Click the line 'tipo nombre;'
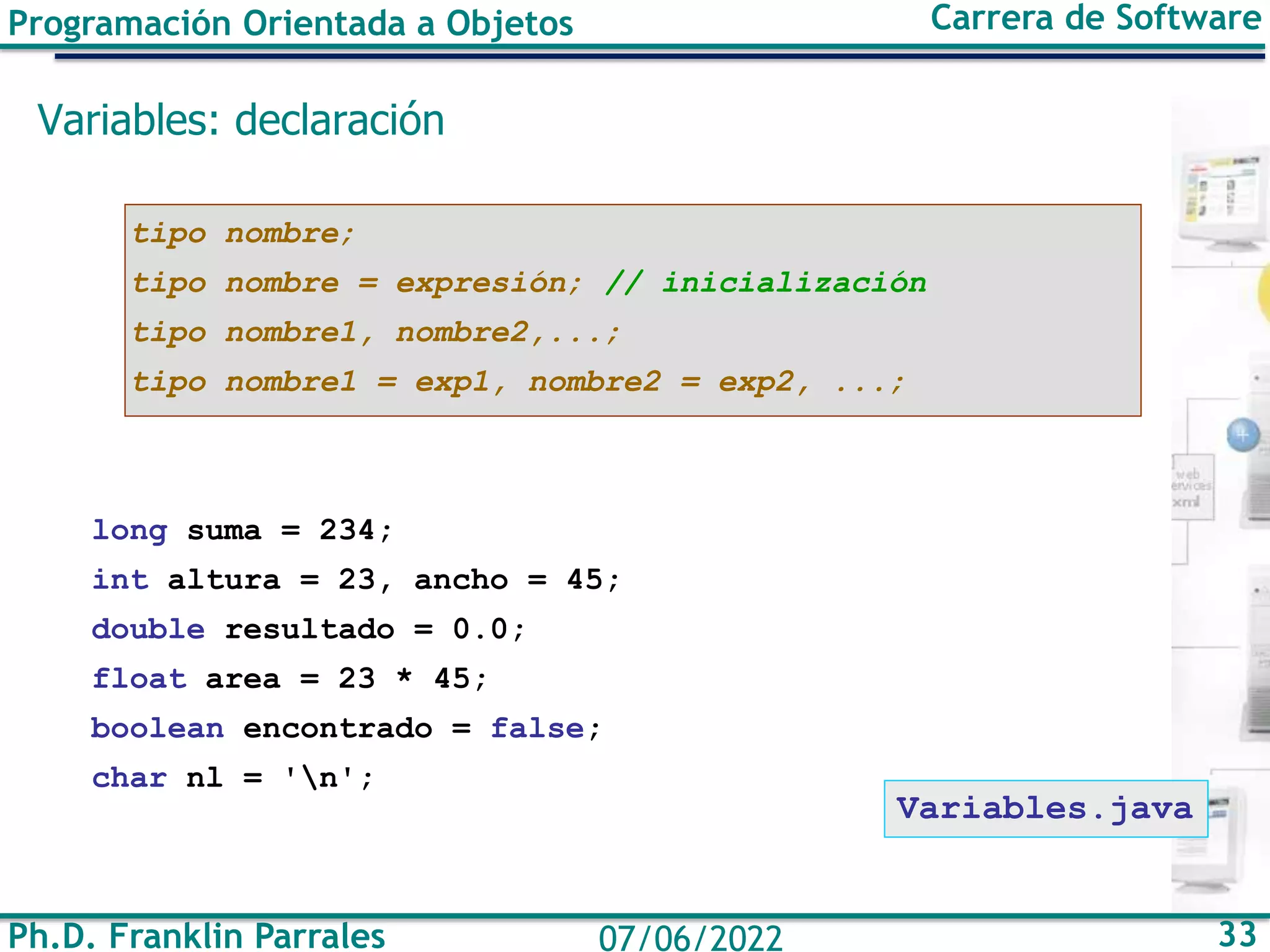Image resolution: width=1270 pixels, height=952 pixels. pos(243,234)
